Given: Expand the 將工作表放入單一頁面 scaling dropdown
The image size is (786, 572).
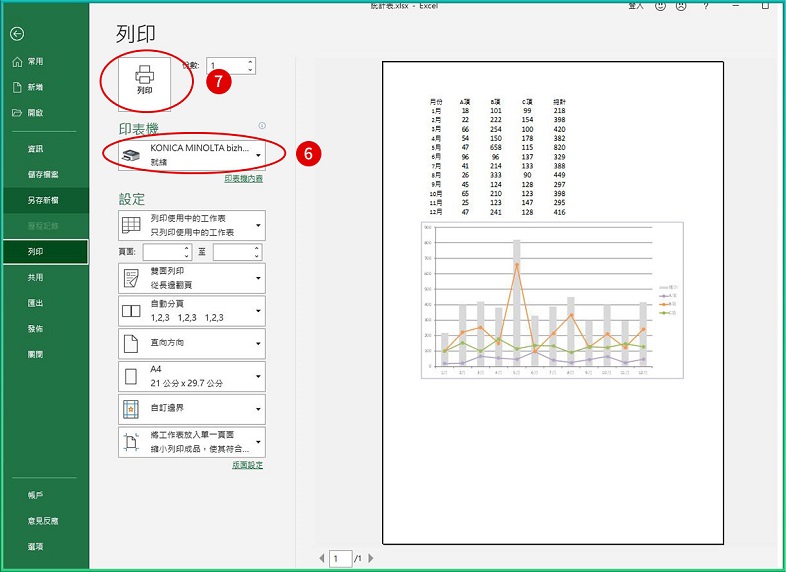Looking at the screenshot, I should (x=192, y=442).
